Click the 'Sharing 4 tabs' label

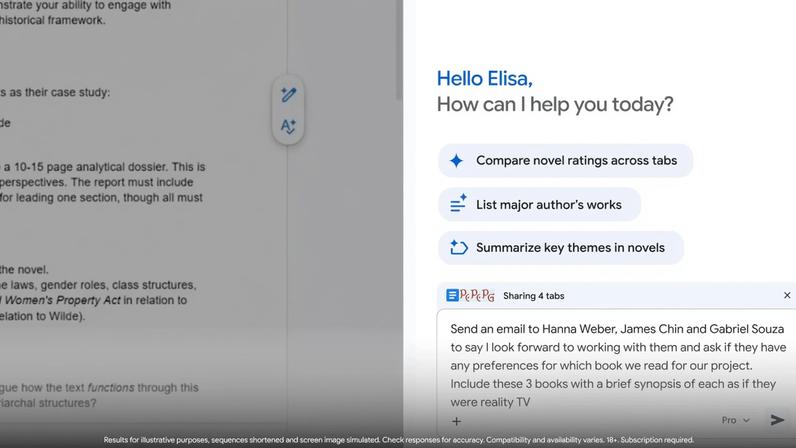(x=533, y=296)
